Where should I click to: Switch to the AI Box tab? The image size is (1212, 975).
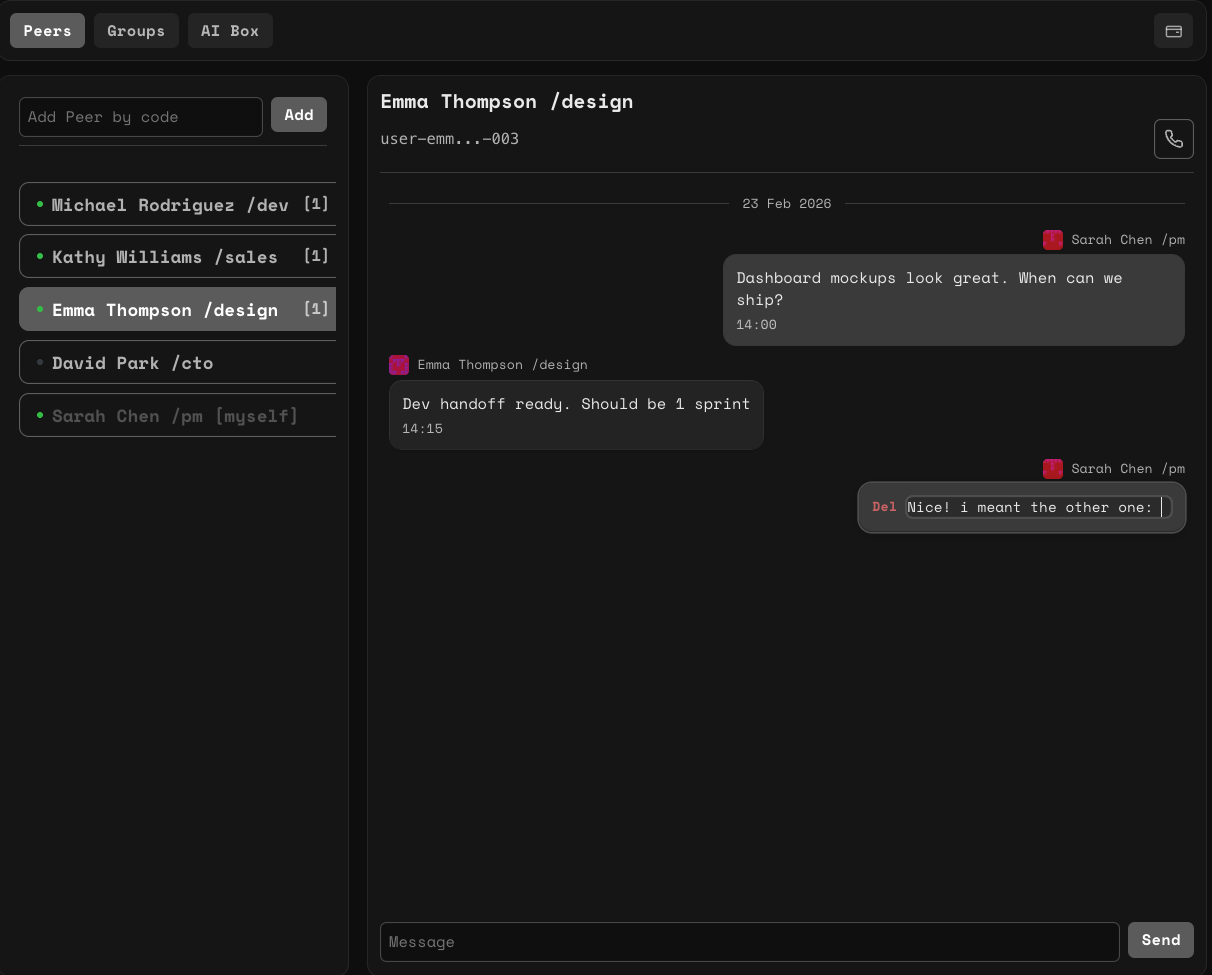tap(230, 31)
